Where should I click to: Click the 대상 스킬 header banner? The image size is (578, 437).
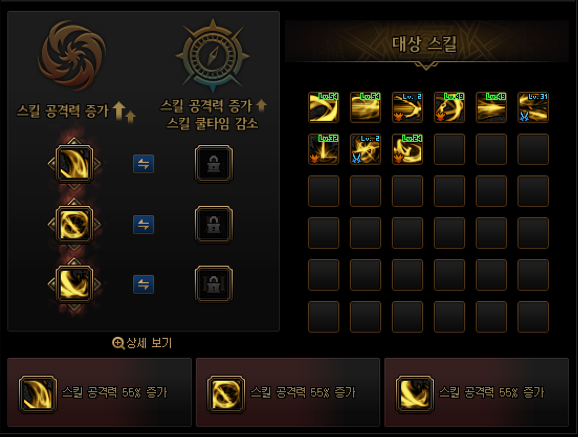426,44
